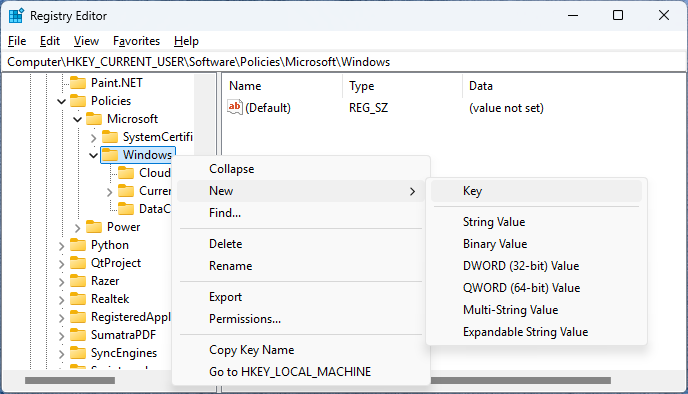Viewport: 688px width, 394px height.
Task: Click the RegisteredAppl folder icon
Action: point(78,316)
